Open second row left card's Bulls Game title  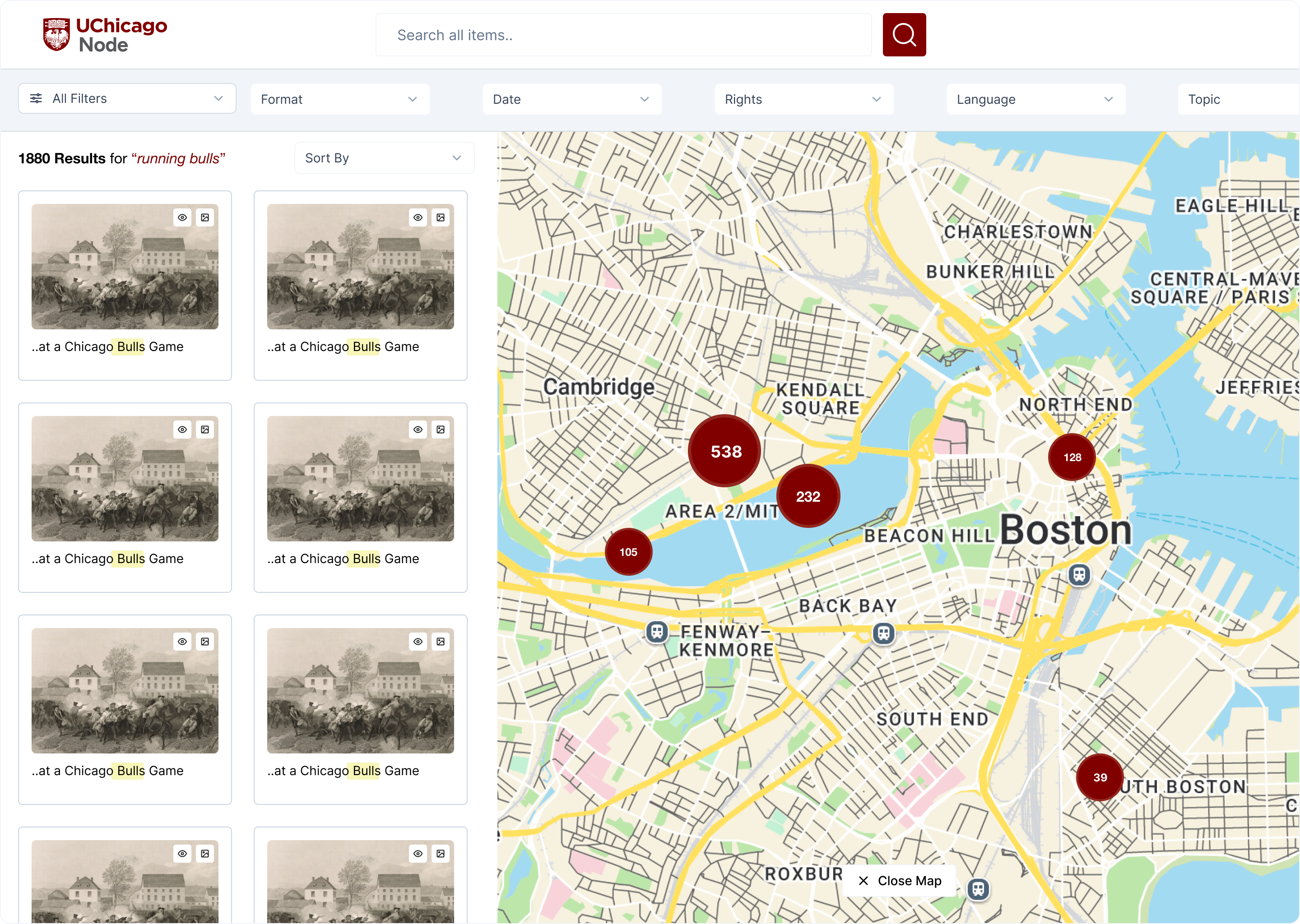click(107, 559)
